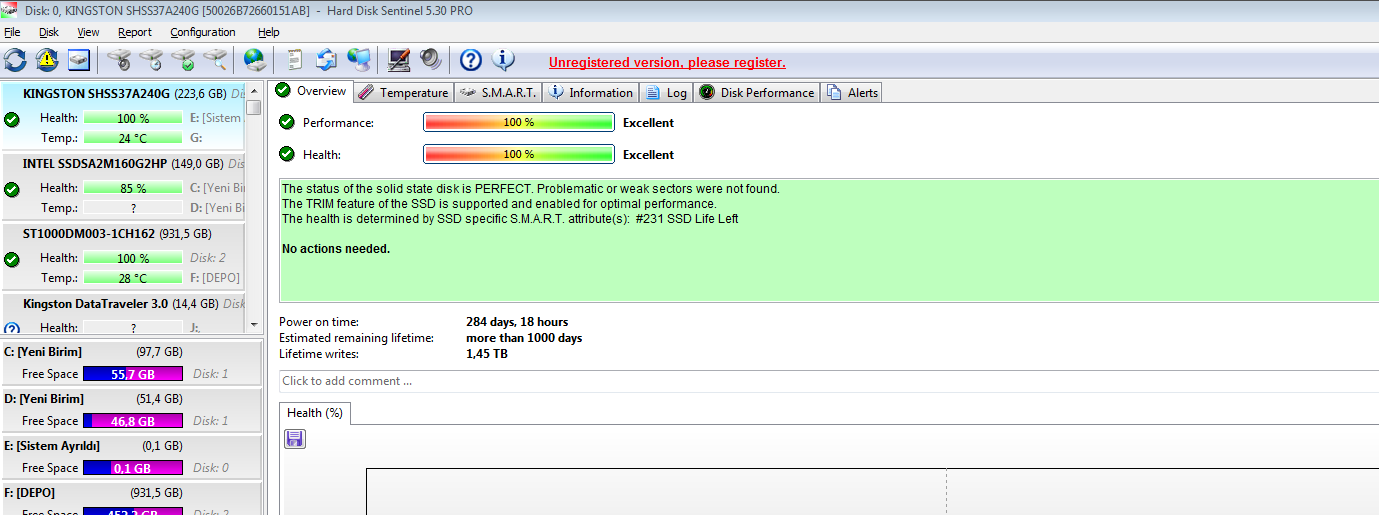Click the 'Click to add comment' field
1379x515 pixels.
click(x=828, y=381)
